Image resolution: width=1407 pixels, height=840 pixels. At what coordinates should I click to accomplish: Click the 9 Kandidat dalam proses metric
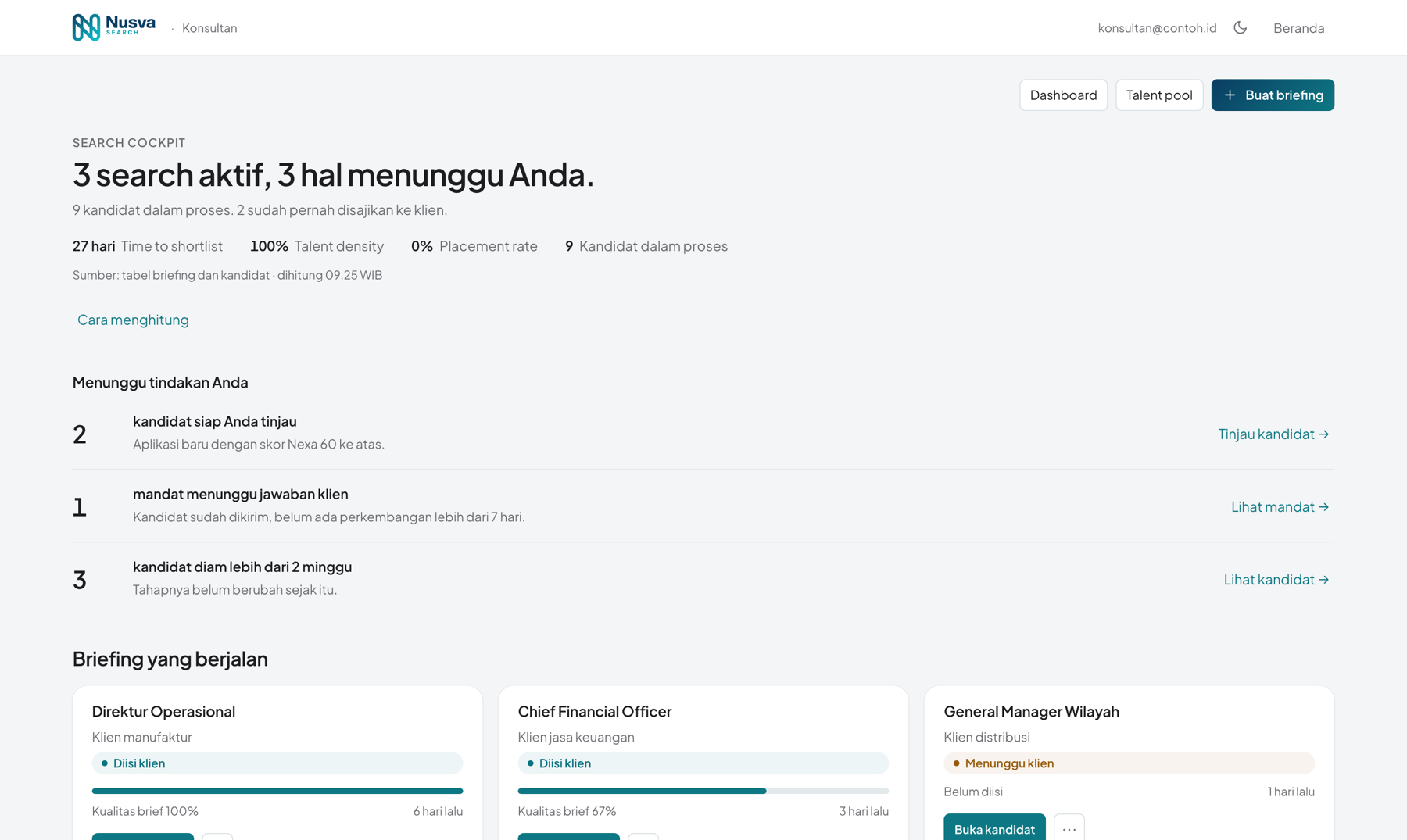pos(646,246)
